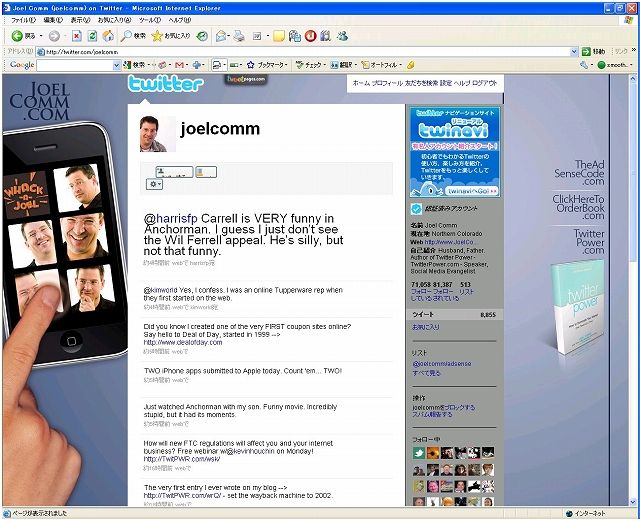Screen dimensions: 640x521
Task: Open the History clock icon
Action: [x=202, y=36]
